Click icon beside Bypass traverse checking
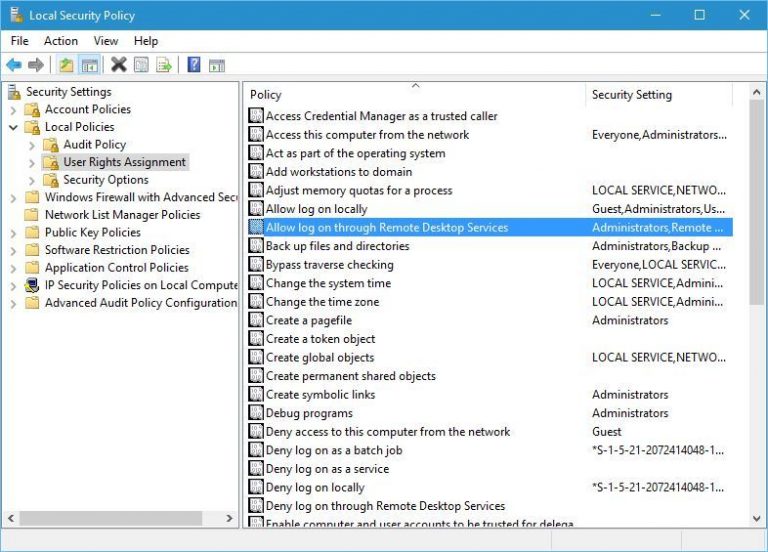768x552 pixels. [256, 264]
